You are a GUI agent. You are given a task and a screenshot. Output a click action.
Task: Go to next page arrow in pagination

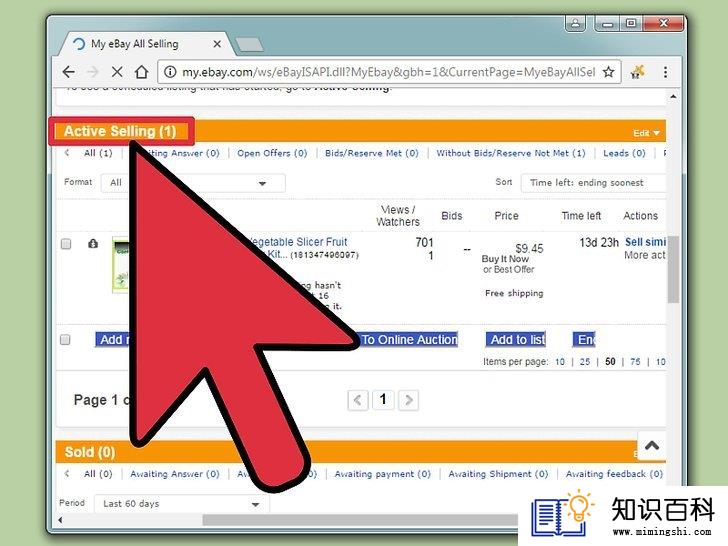(x=409, y=400)
